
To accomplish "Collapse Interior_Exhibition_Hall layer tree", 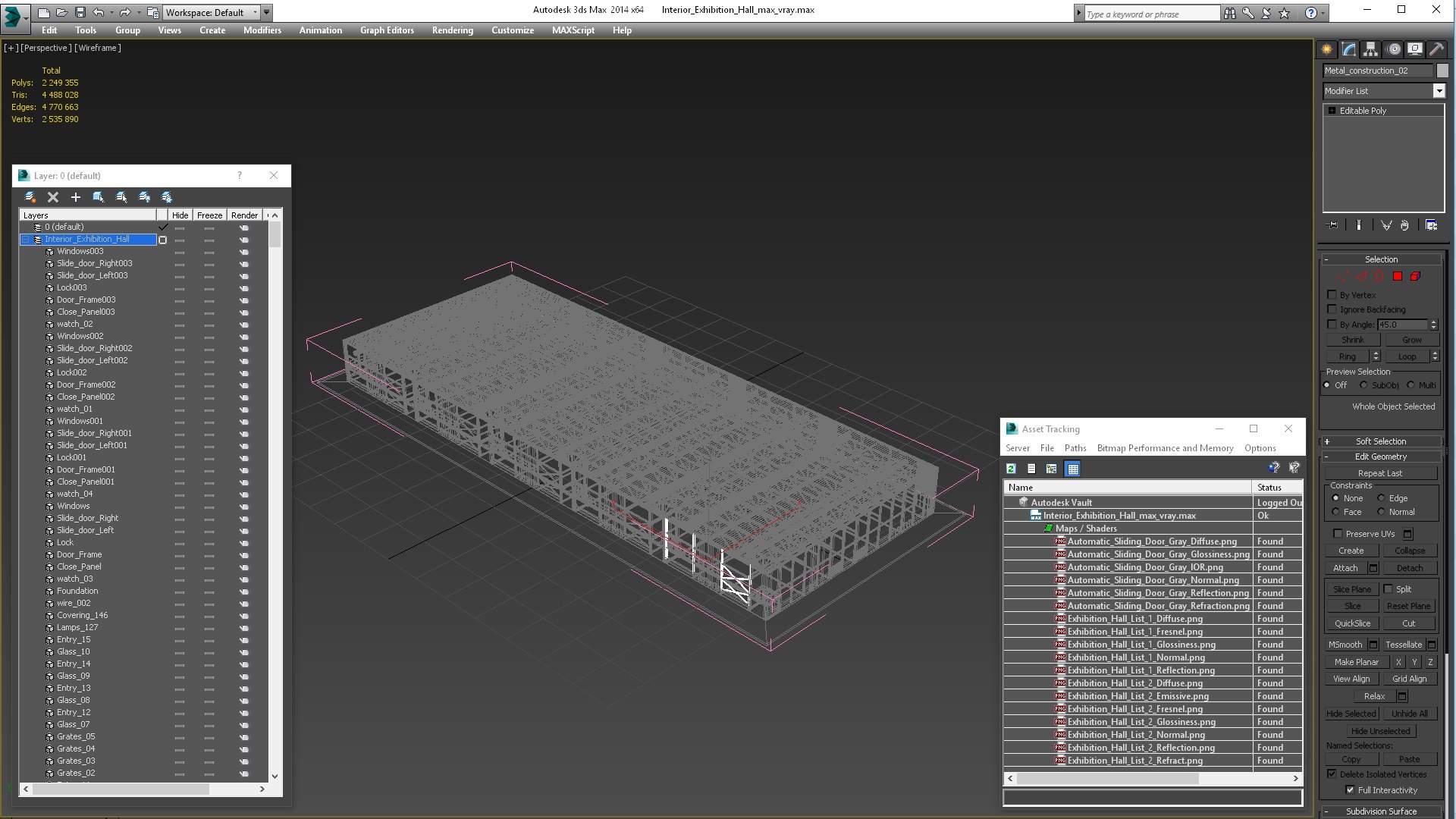I will pyautogui.click(x=25, y=240).
